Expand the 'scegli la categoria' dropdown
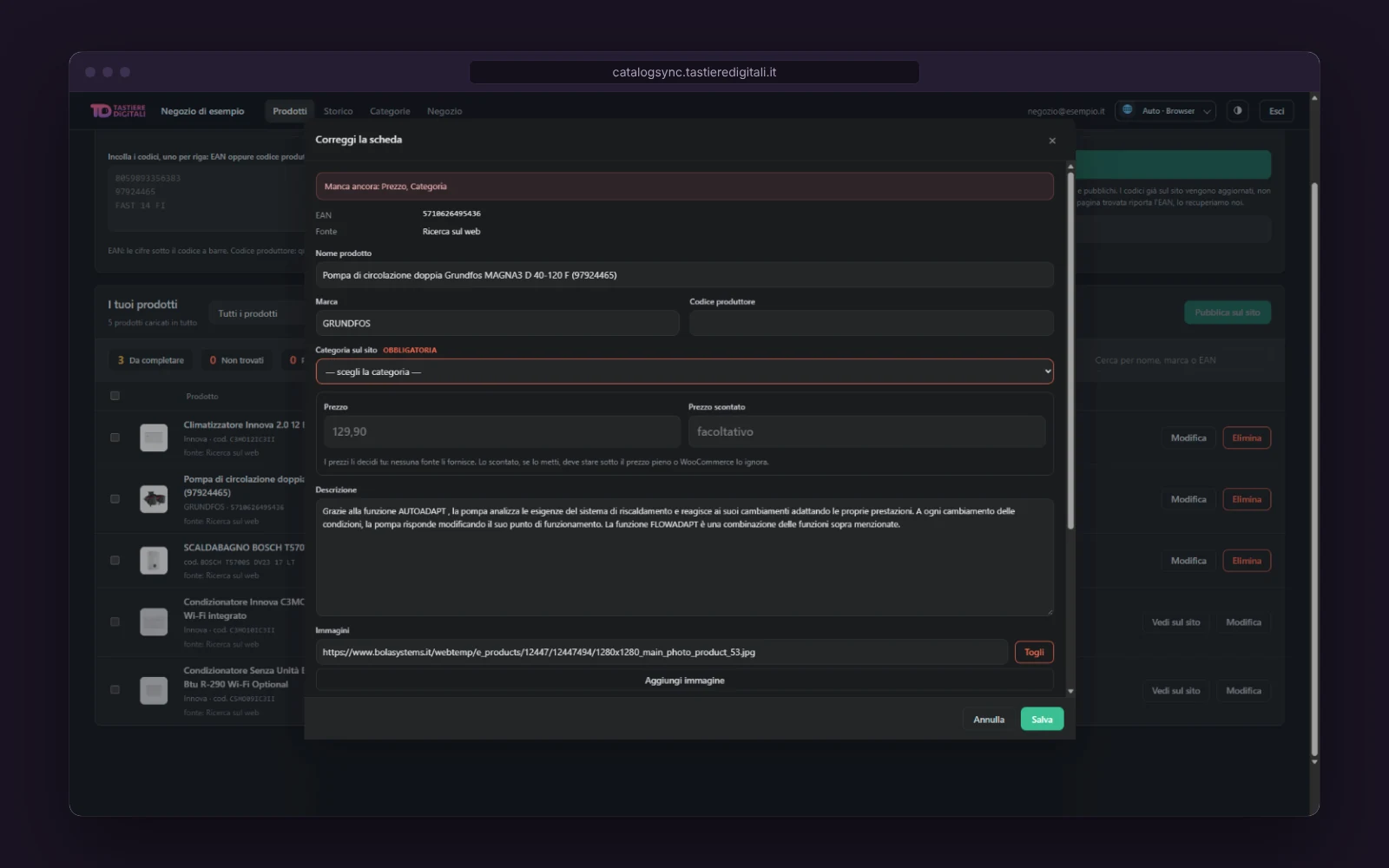Screen dimensions: 1389x868 [684, 372]
